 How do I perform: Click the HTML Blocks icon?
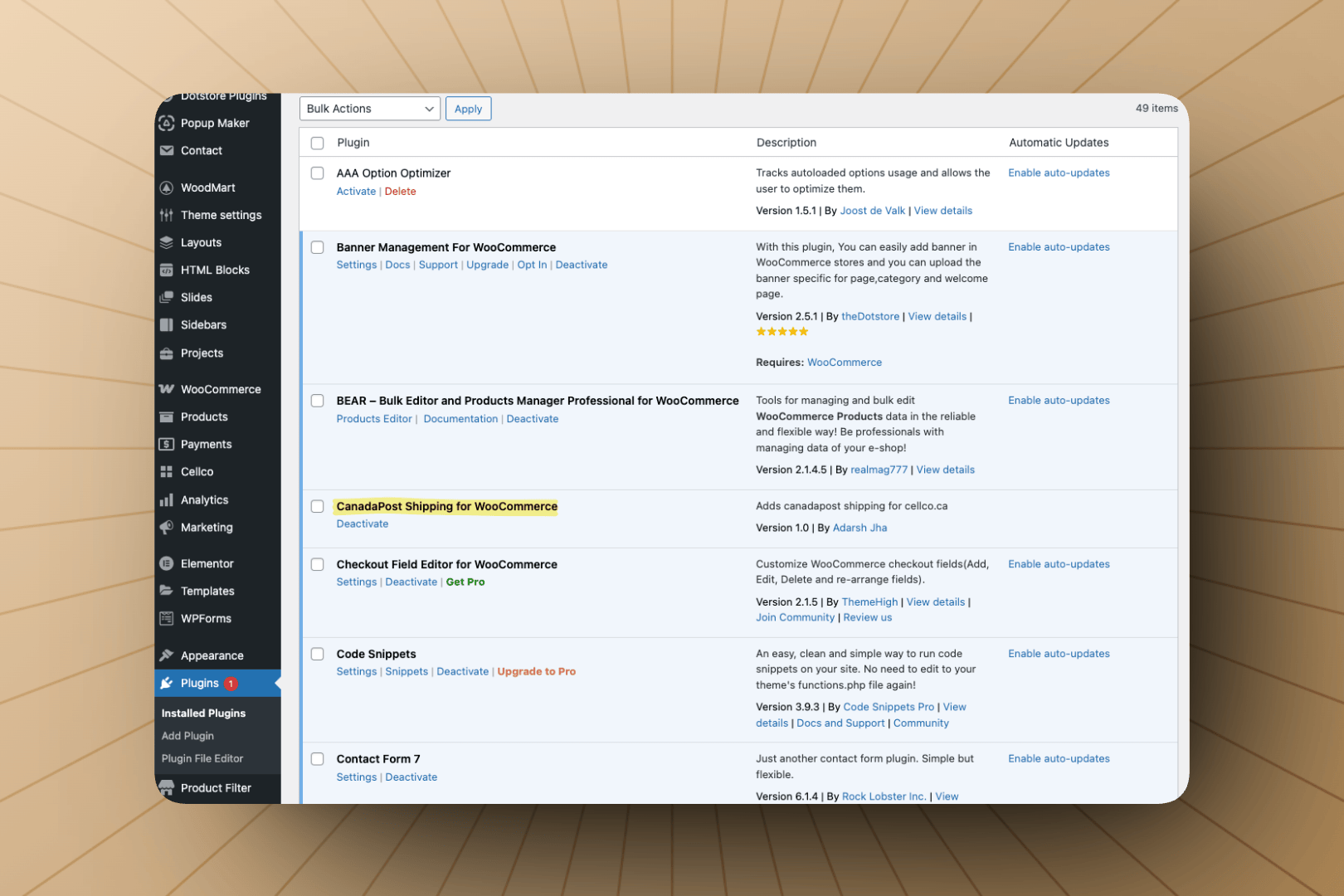(166, 270)
